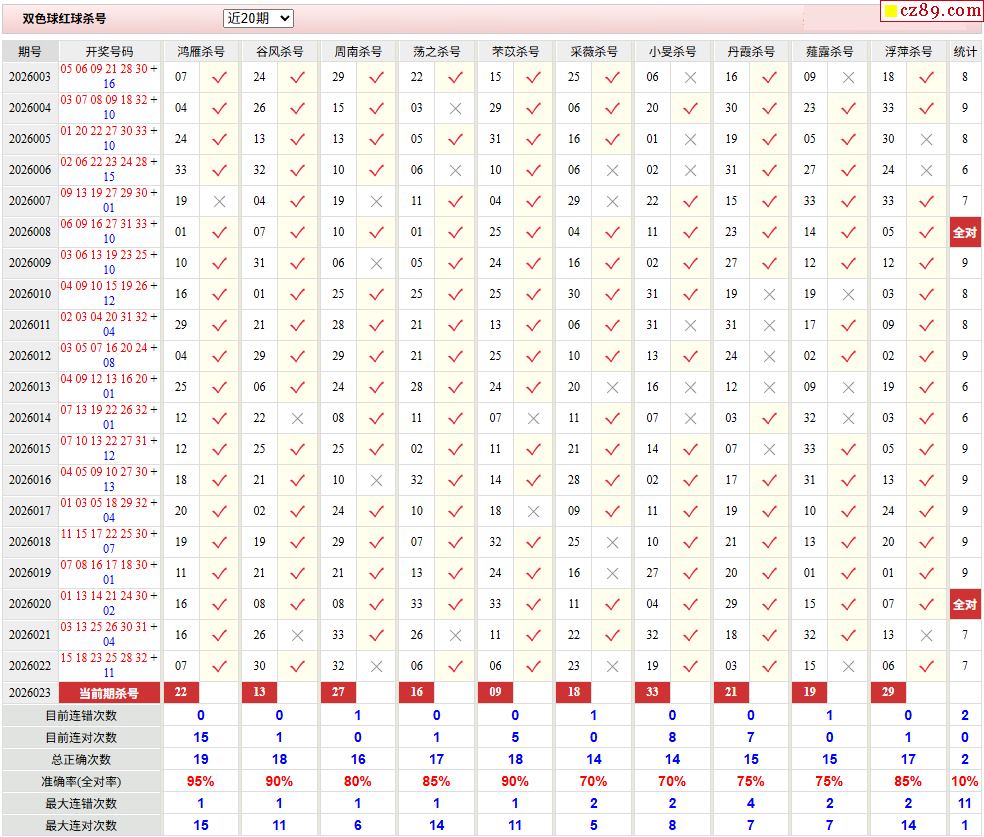Open the 近20期 period dropdown
This screenshot has width=984, height=837.
click(258, 18)
